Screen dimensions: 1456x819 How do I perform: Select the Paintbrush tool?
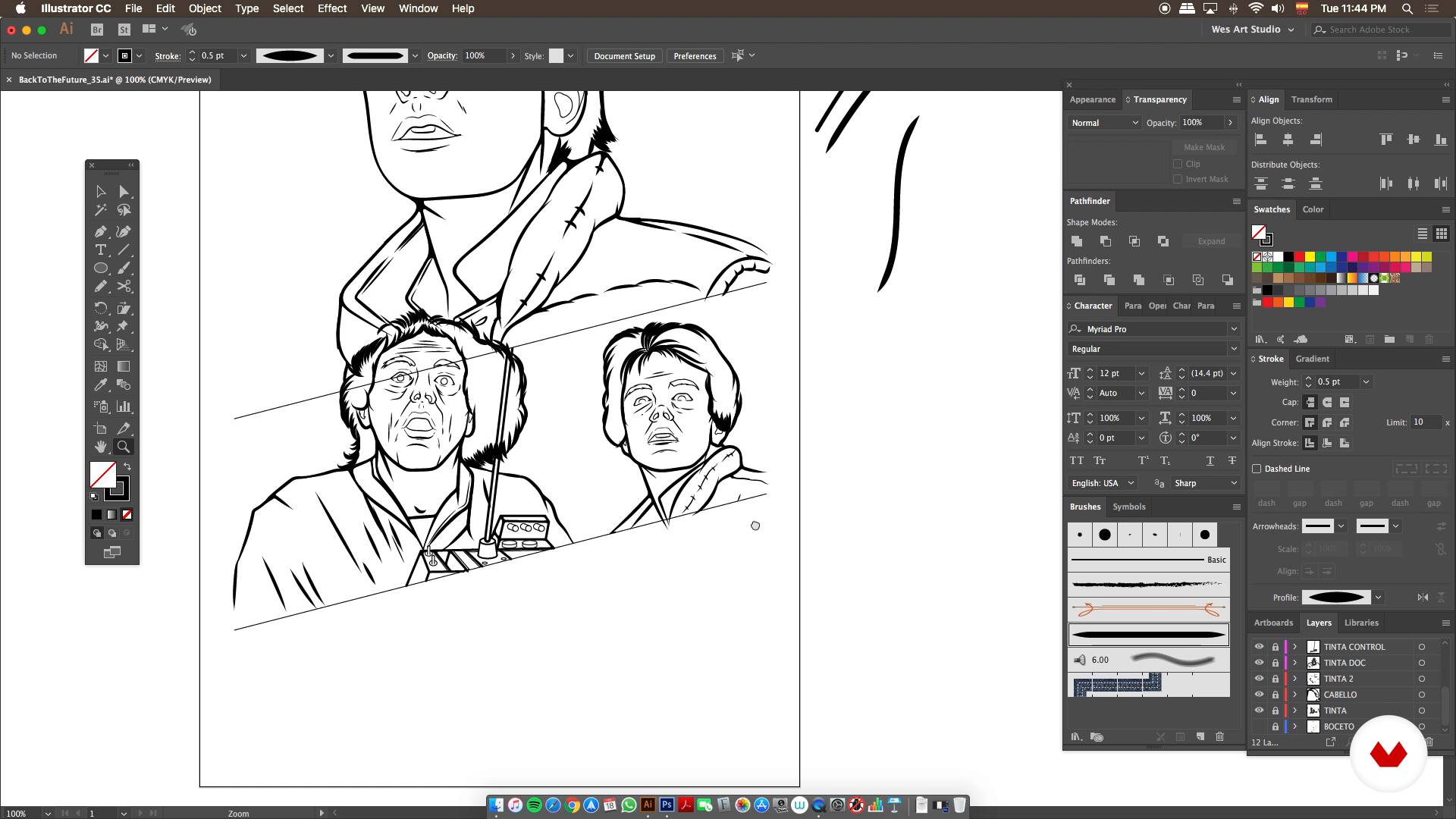pyautogui.click(x=124, y=268)
